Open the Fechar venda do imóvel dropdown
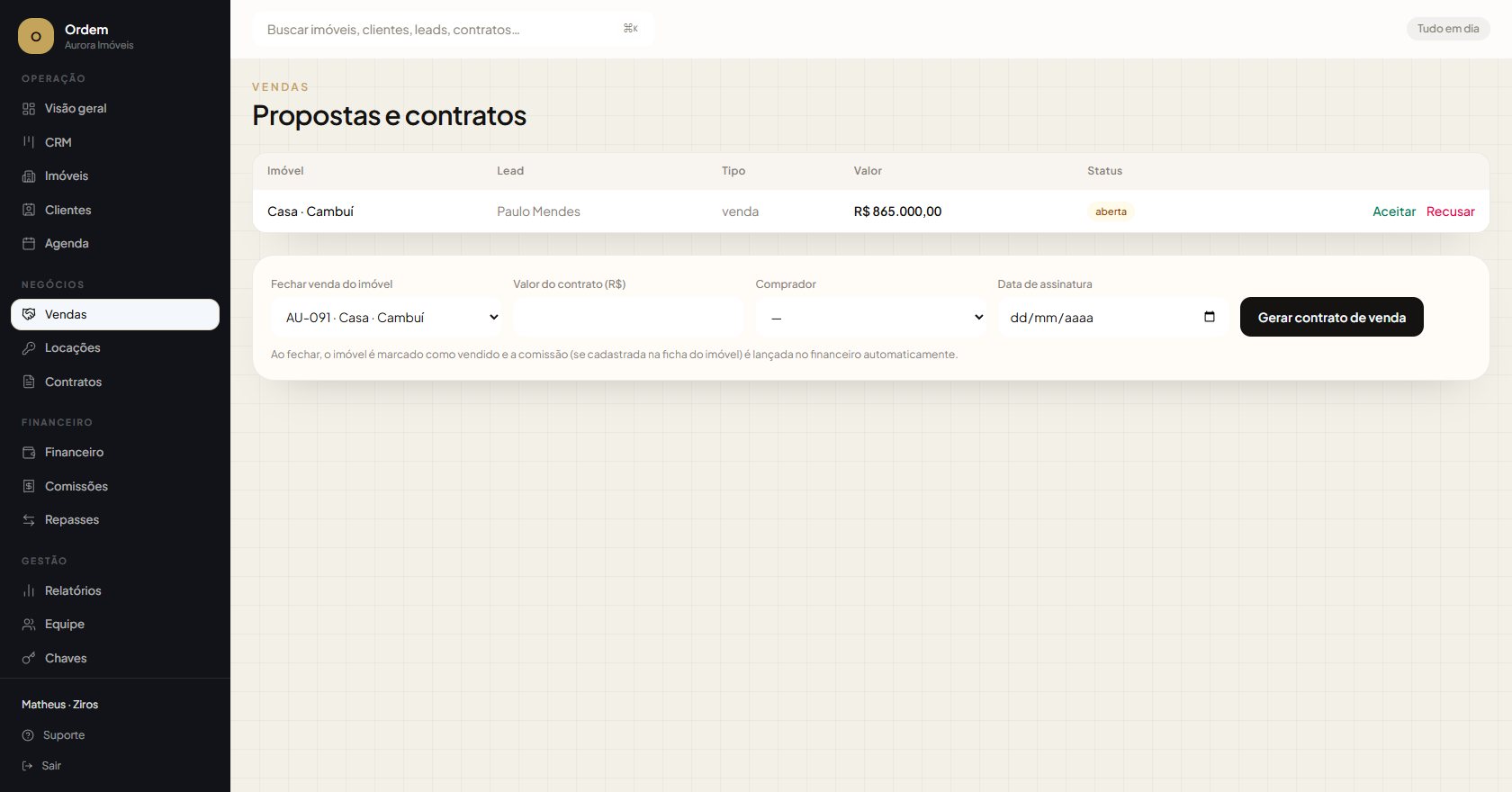This screenshot has height=792, width=1512. coord(387,317)
